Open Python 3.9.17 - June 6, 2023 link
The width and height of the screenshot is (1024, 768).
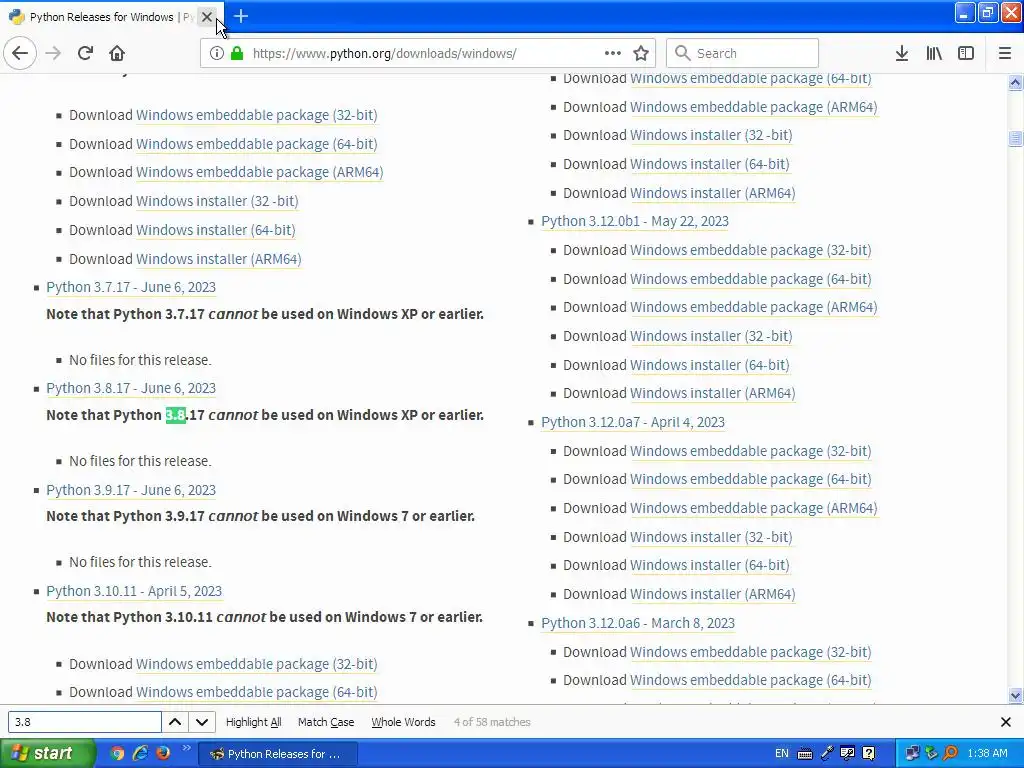click(131, 490)
